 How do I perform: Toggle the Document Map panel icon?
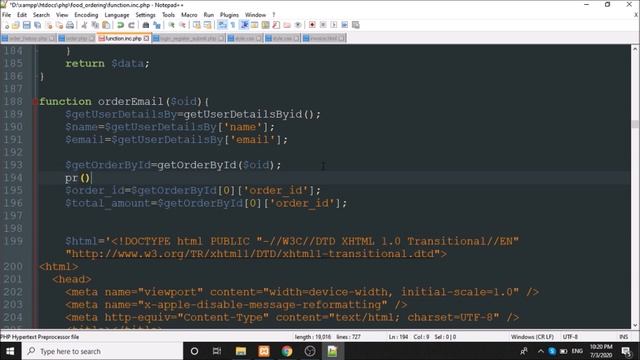coord(265,25)
